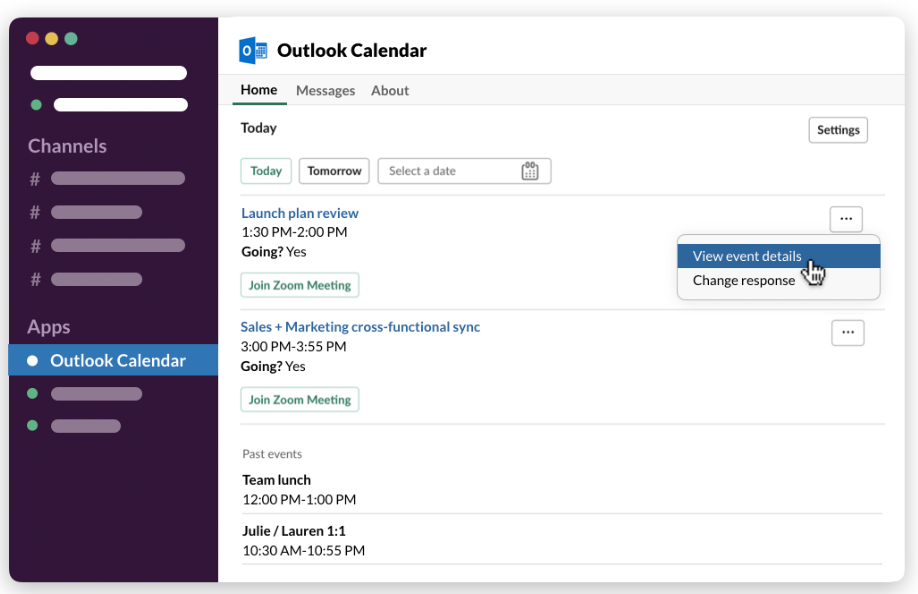Image resolution: width=918 pixels, height=594 pixels.
Task: Select View event details menu item
Action: pos(747,256)
